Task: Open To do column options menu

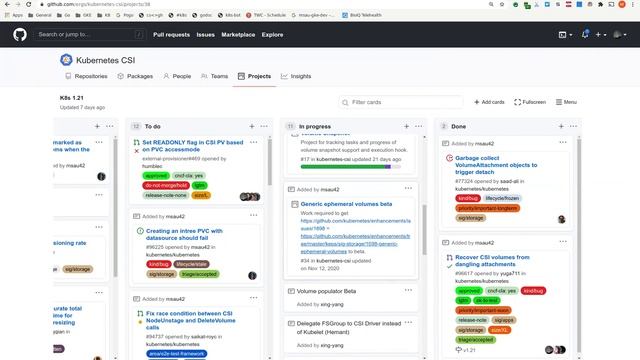Action: (x=264, y=127)
